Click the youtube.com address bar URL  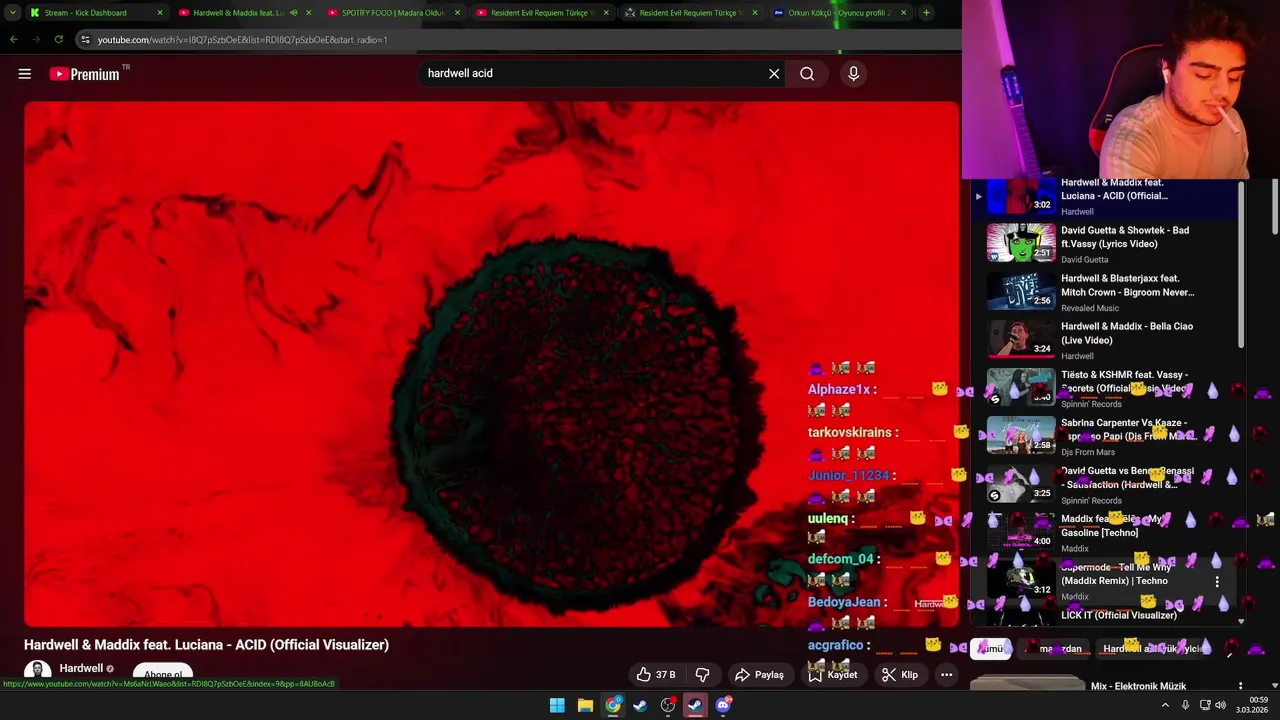point(243,40)
